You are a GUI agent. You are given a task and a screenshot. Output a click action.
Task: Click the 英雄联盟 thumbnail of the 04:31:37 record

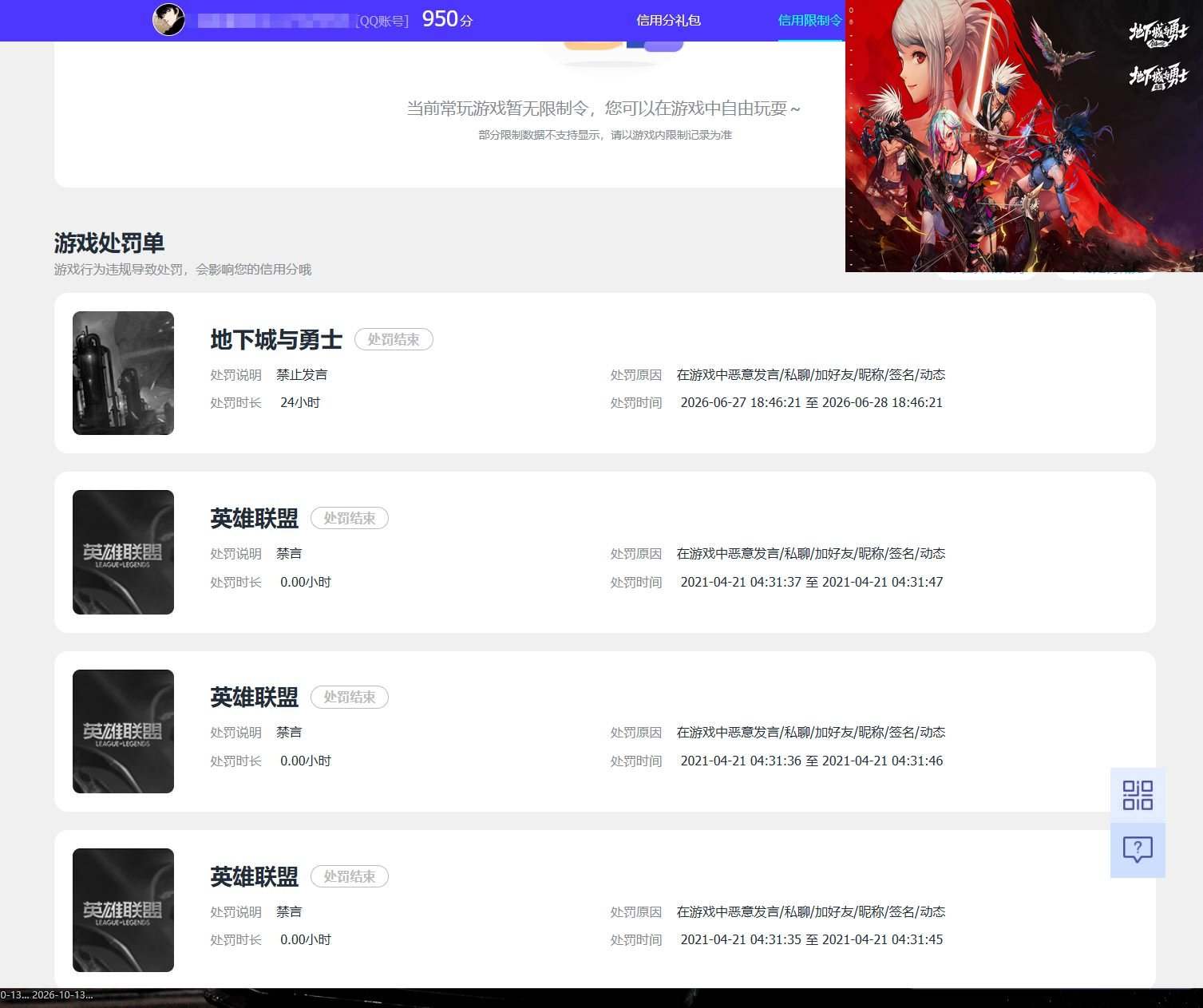pyautogui.click(x=123, y=552)
